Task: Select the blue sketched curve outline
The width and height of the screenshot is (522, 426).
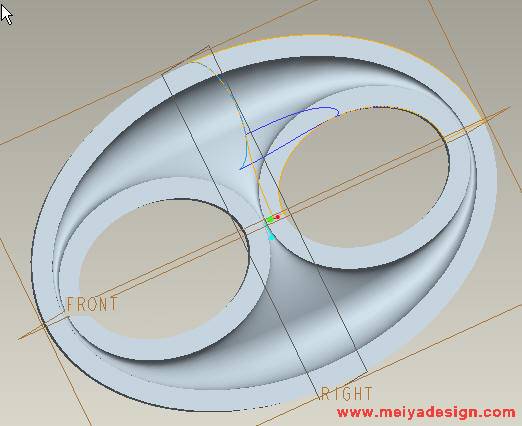Action: [x=289, y=138]
